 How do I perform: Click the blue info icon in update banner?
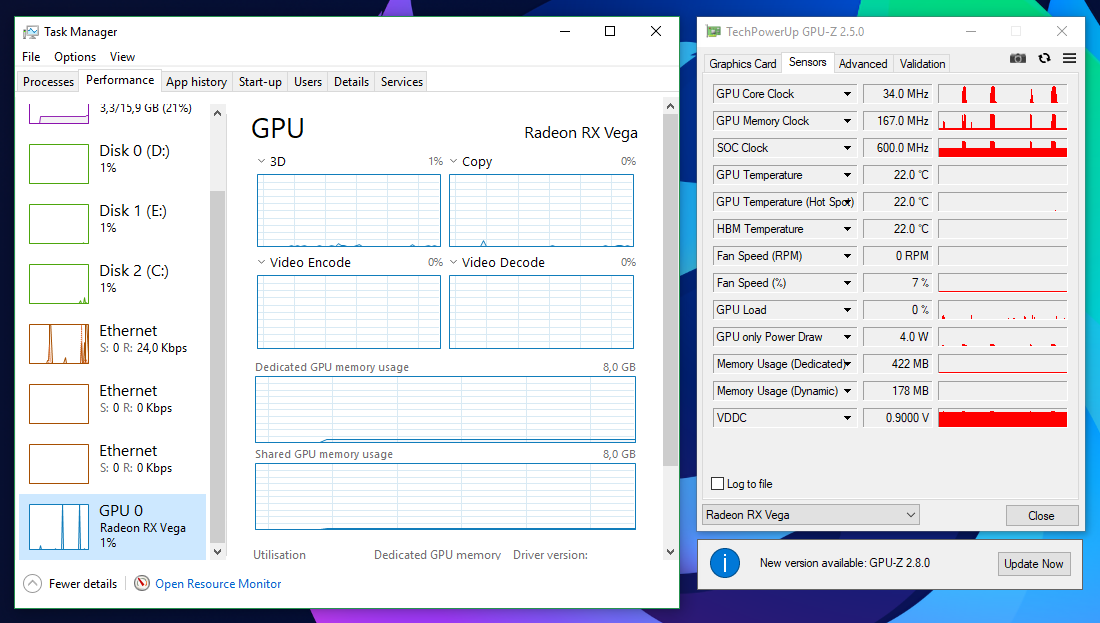click(x=725, y=563)
